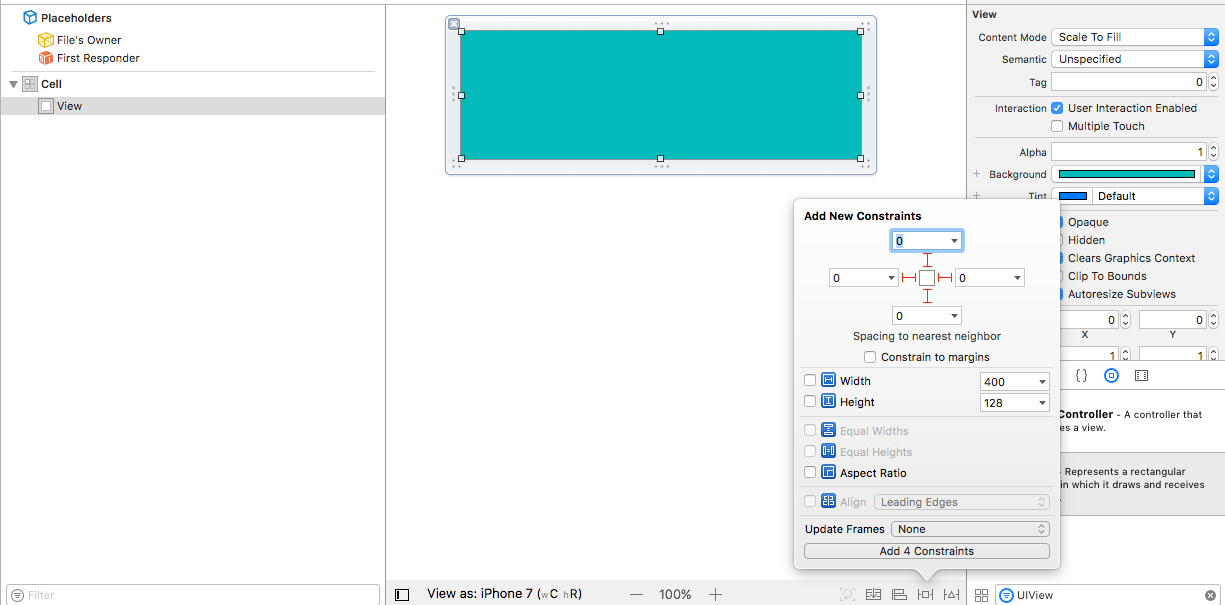Screen dimensions: 1225x605
Task: Zoom out with the minus icon
Action: click(636, 594)
